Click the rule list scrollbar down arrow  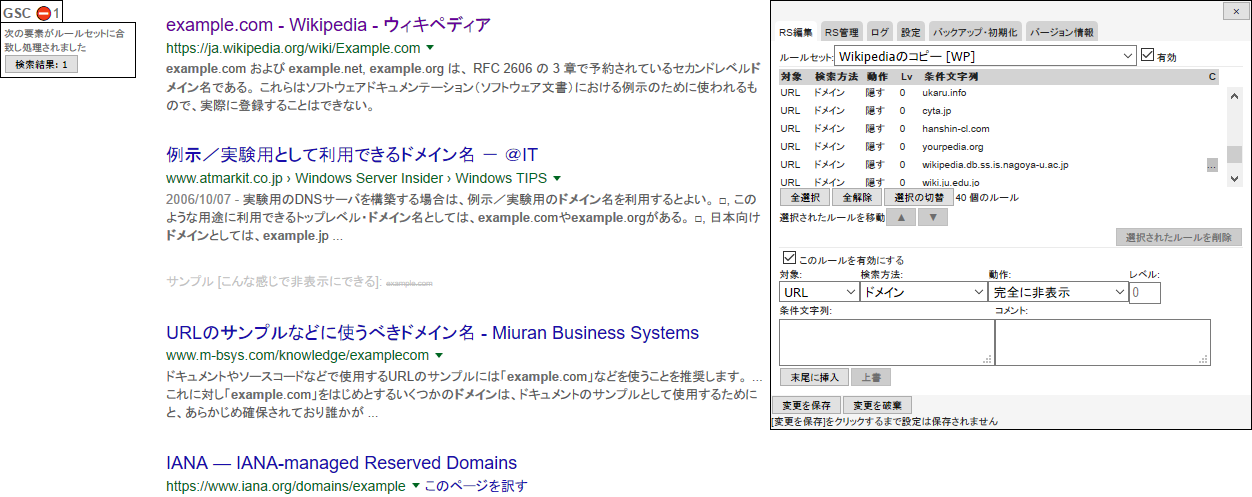point(1234,179)
